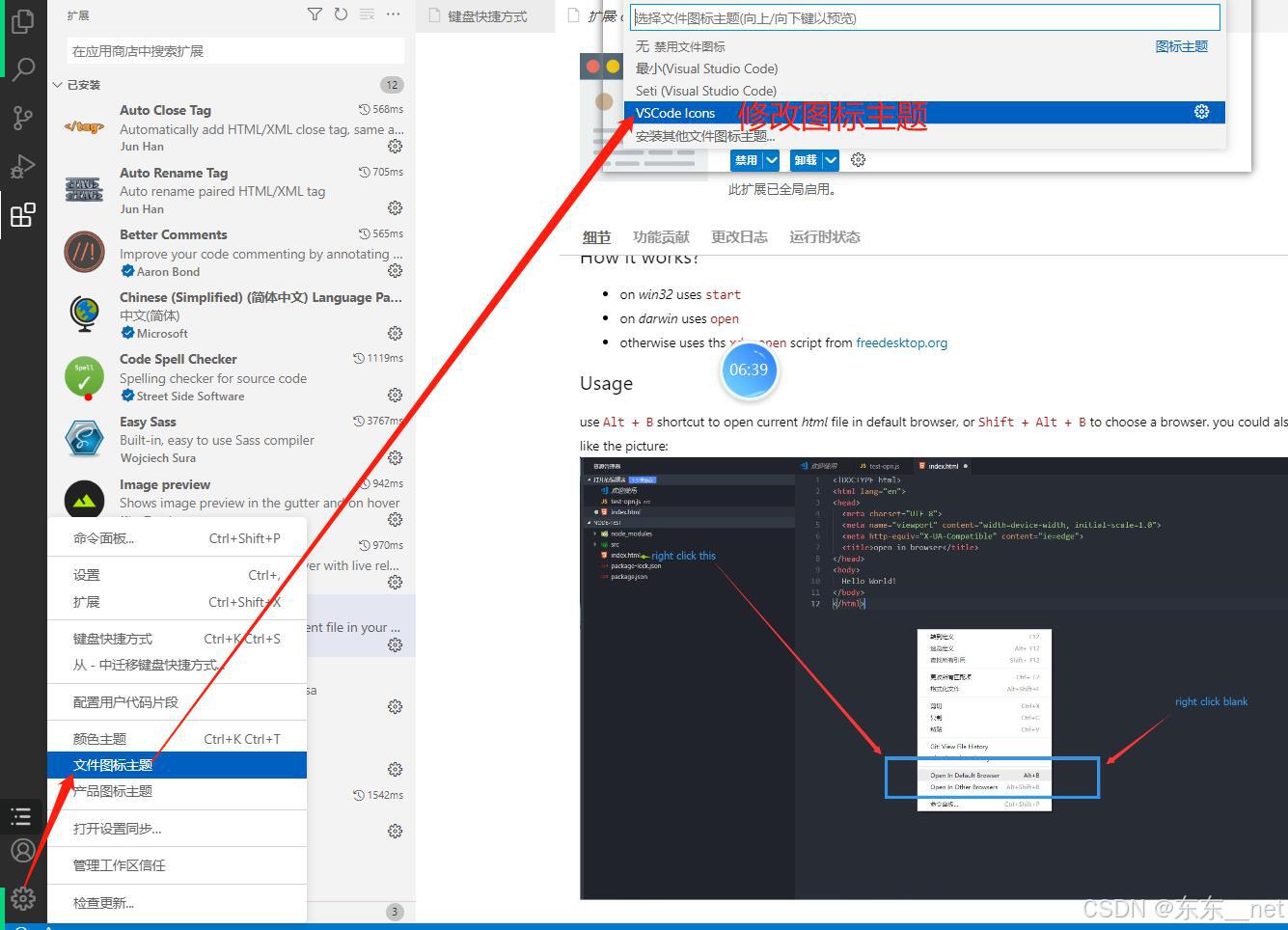The image size is (1288, 930).
Task: Click the Better Comments extension logo
Action: (84, 251)
